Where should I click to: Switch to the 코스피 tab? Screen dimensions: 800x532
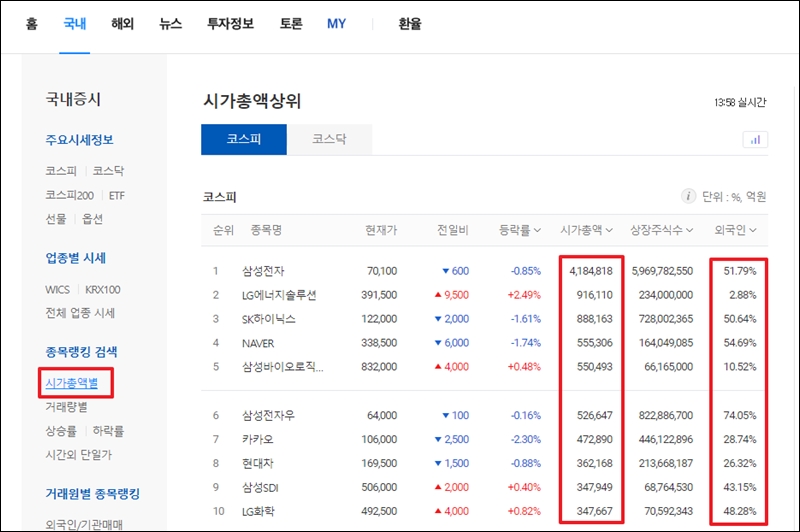coord(244,139)
